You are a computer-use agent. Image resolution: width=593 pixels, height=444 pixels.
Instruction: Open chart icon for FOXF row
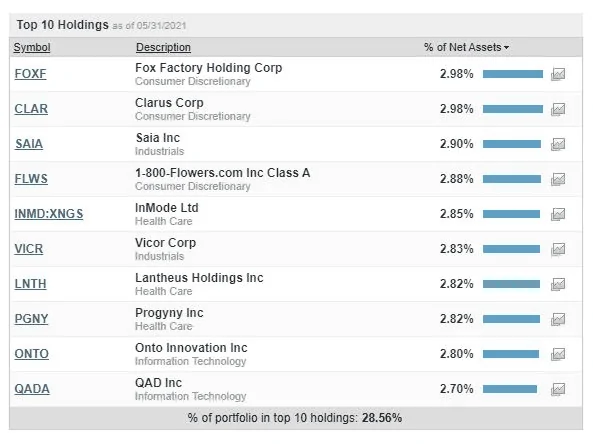(558, 74)
